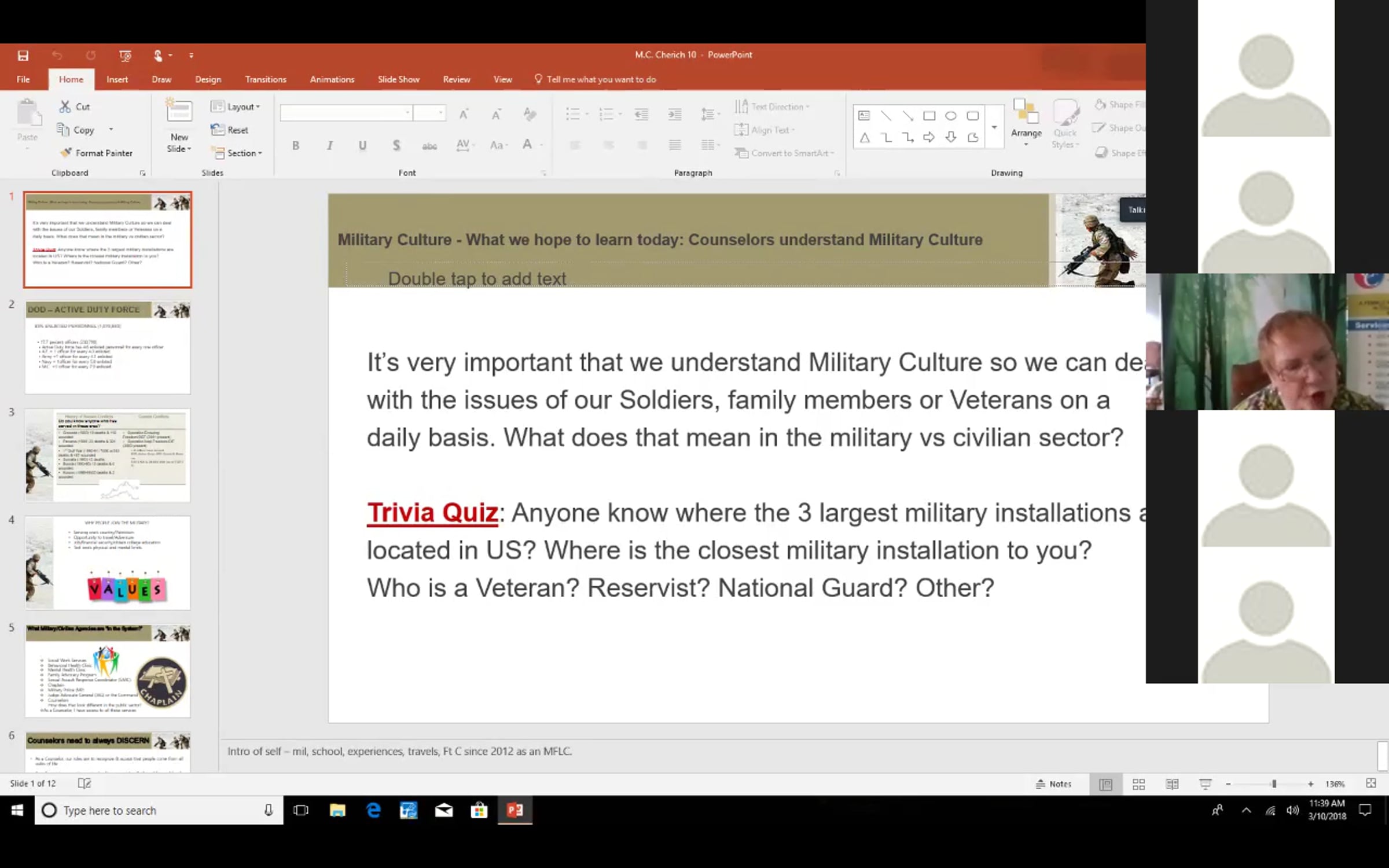
Task: Toggle the Notes pane button
Action: (x=1053, y=784)
